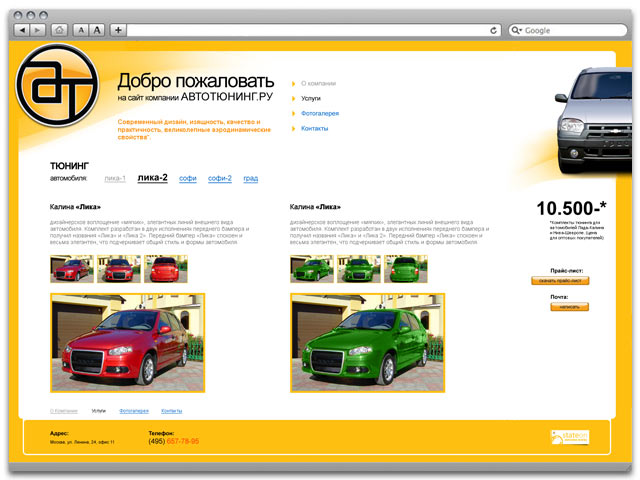Open the Контакты menu link

314,129
